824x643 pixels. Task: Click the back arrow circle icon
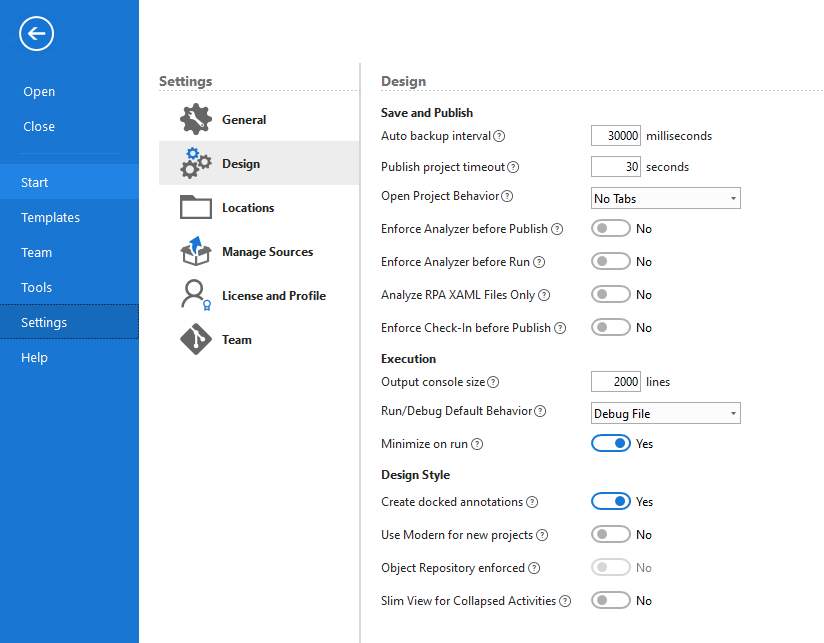36,34
